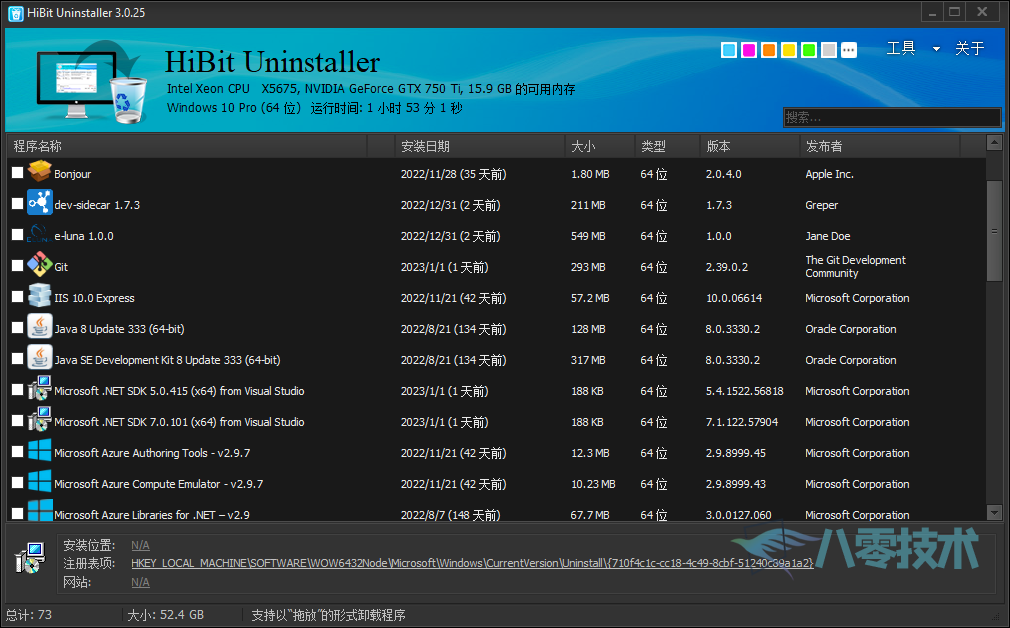Expand the dropdown arrow beside 工具
Screen dimensions: 1010x628
click(x=936, y=49)
